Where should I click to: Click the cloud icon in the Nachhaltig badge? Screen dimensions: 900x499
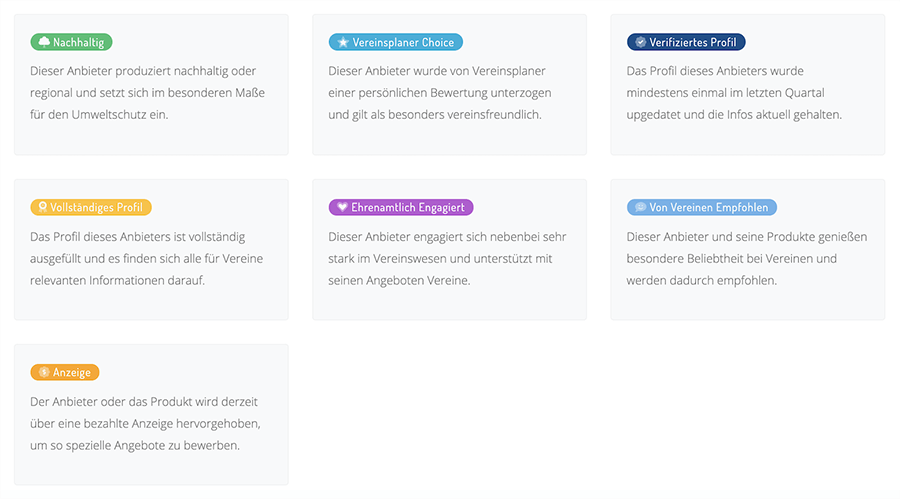[44, 42]
